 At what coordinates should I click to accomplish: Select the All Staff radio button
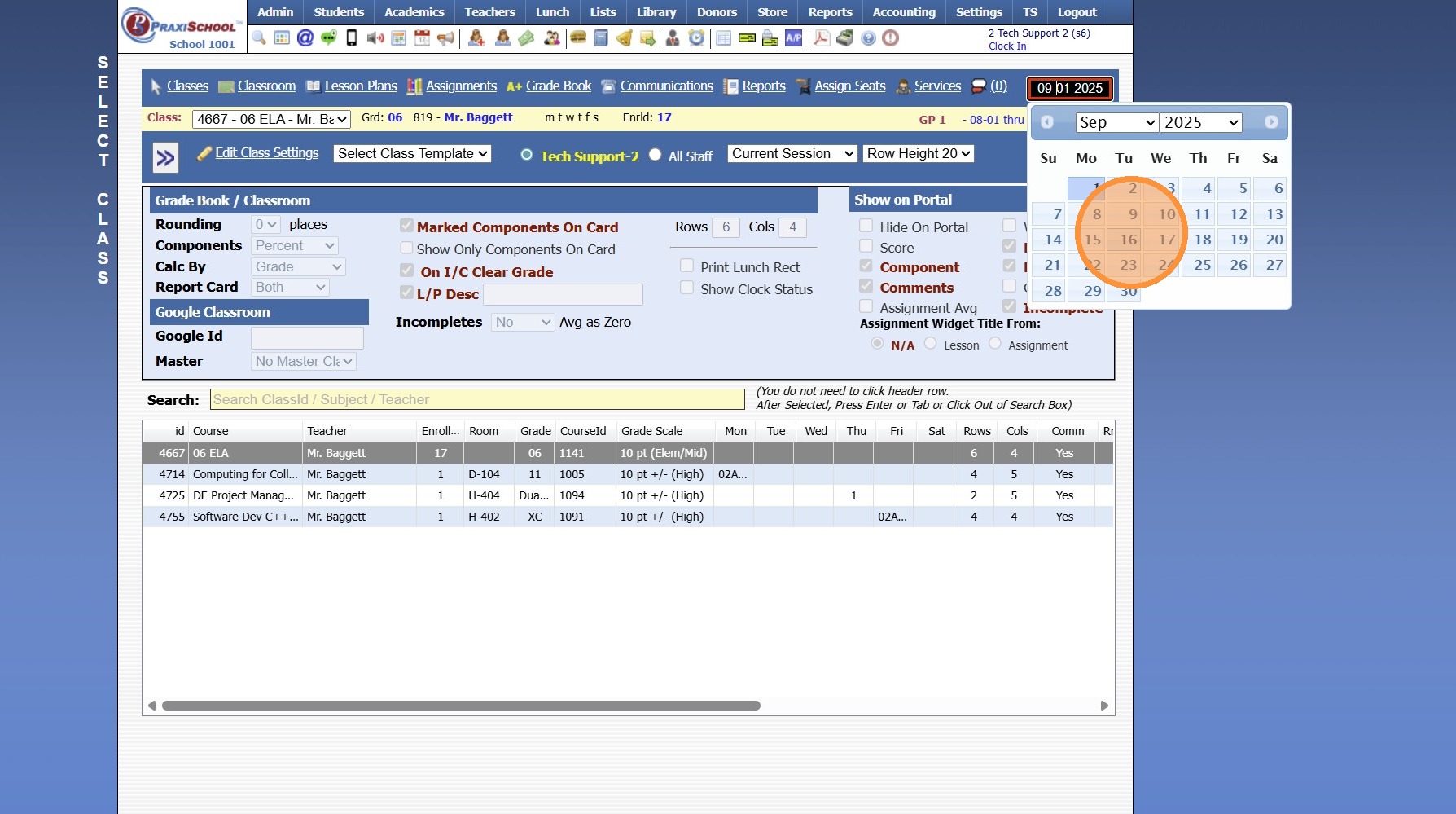[656, 155]
